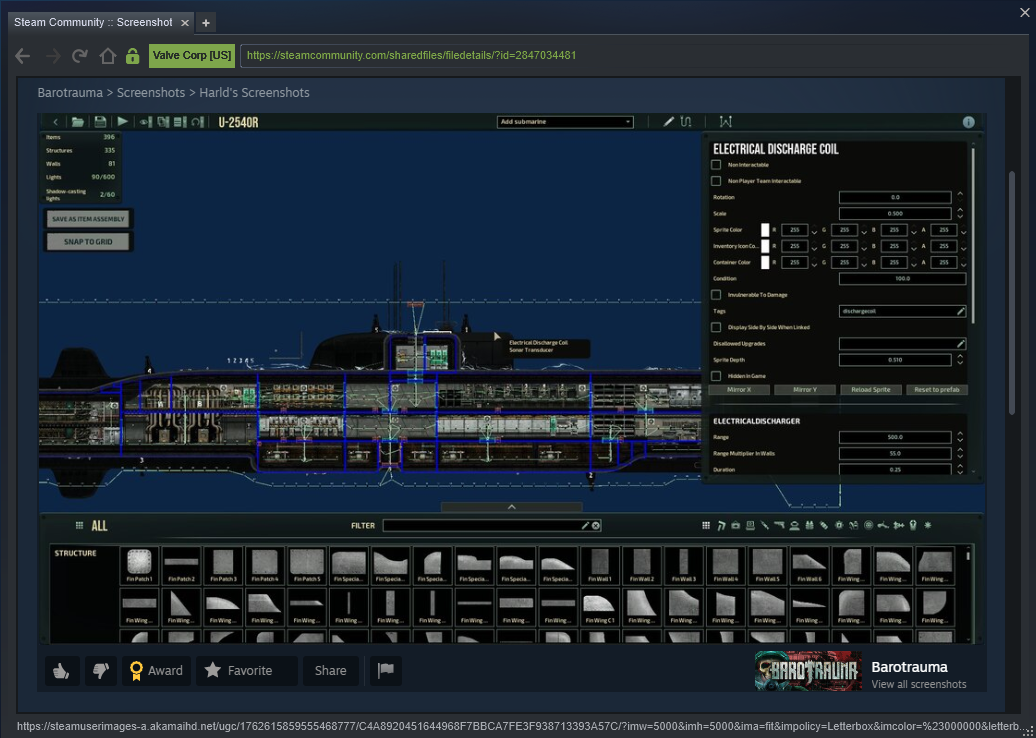The width and height of the screenshot is (1036, 738).
Task: Select the Fin Wing C1 structure tile
Action: click(x=601, y=608)
